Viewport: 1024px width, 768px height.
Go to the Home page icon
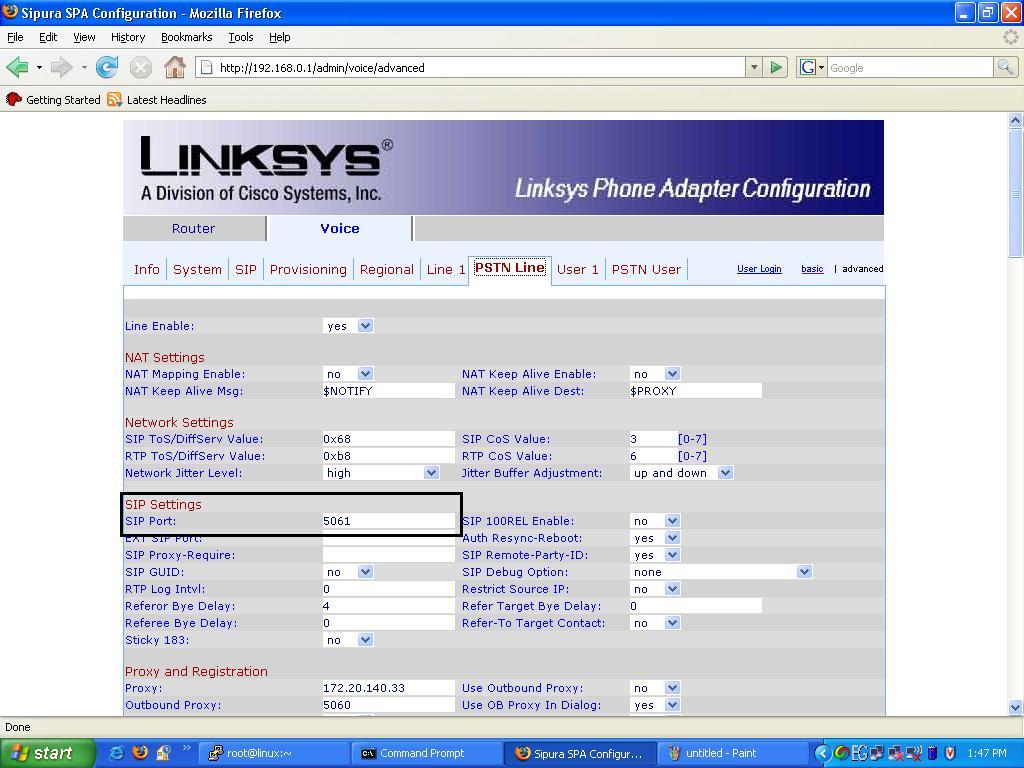(x=174, y=67)
